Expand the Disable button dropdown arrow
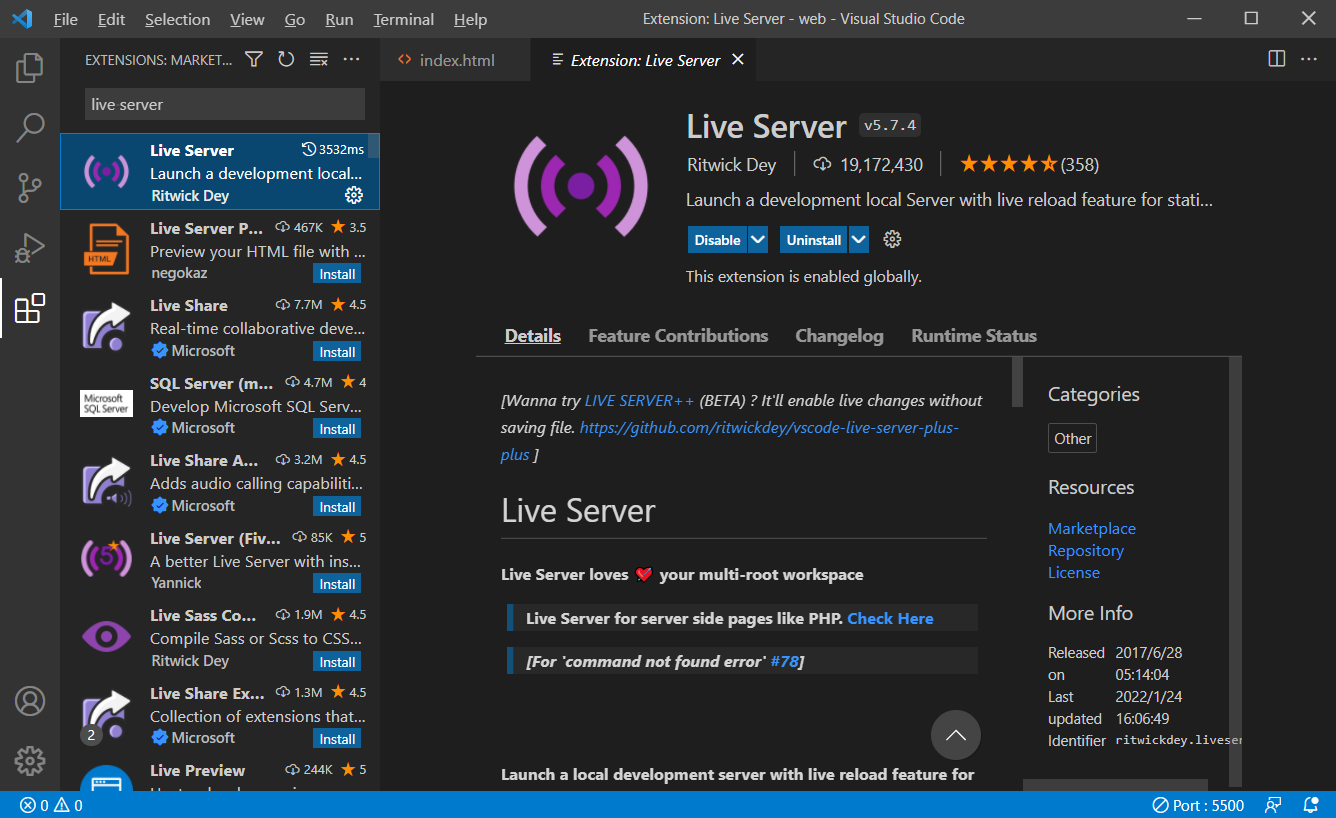Image resolution: width=1336 pixels, height=818 pixels. (x=758, y=240)
